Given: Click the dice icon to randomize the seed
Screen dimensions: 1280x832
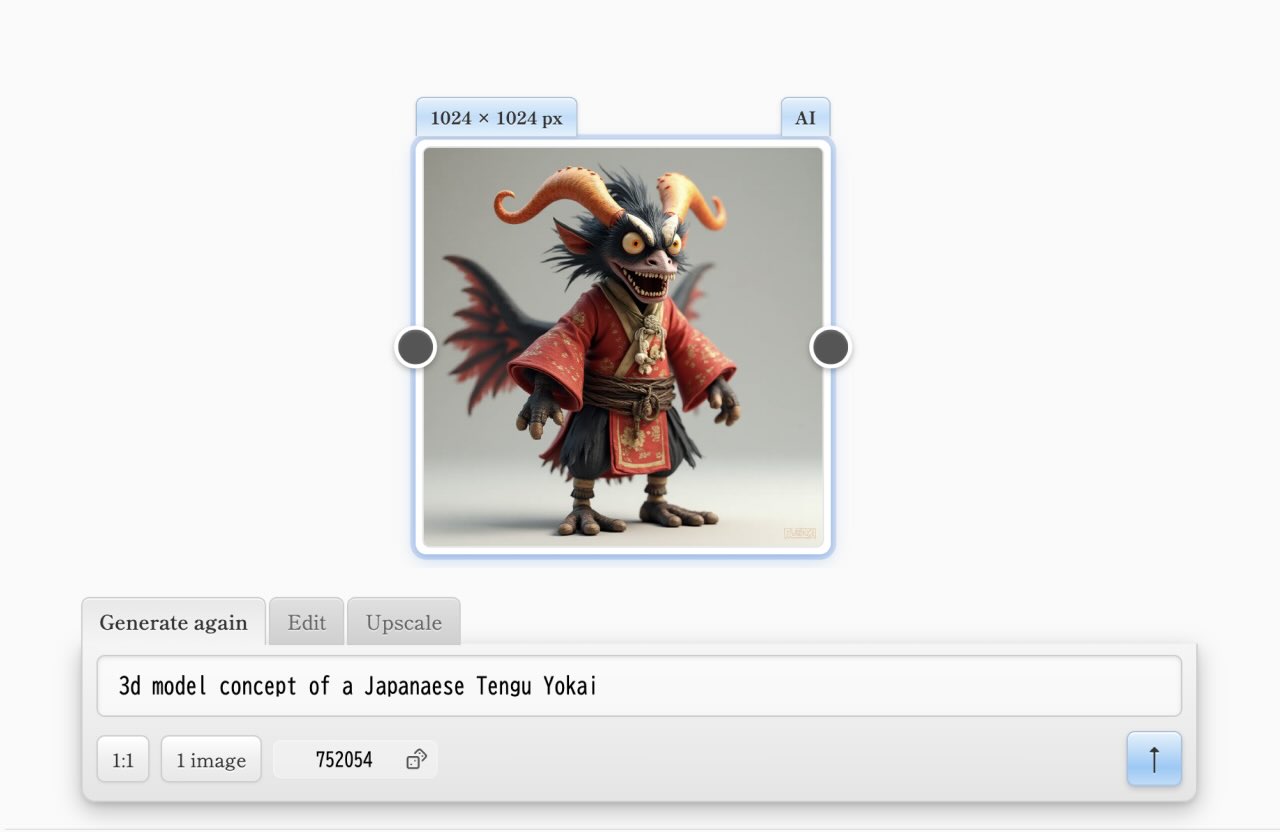Looking at the screenshot, I should [x=415, y=759].
